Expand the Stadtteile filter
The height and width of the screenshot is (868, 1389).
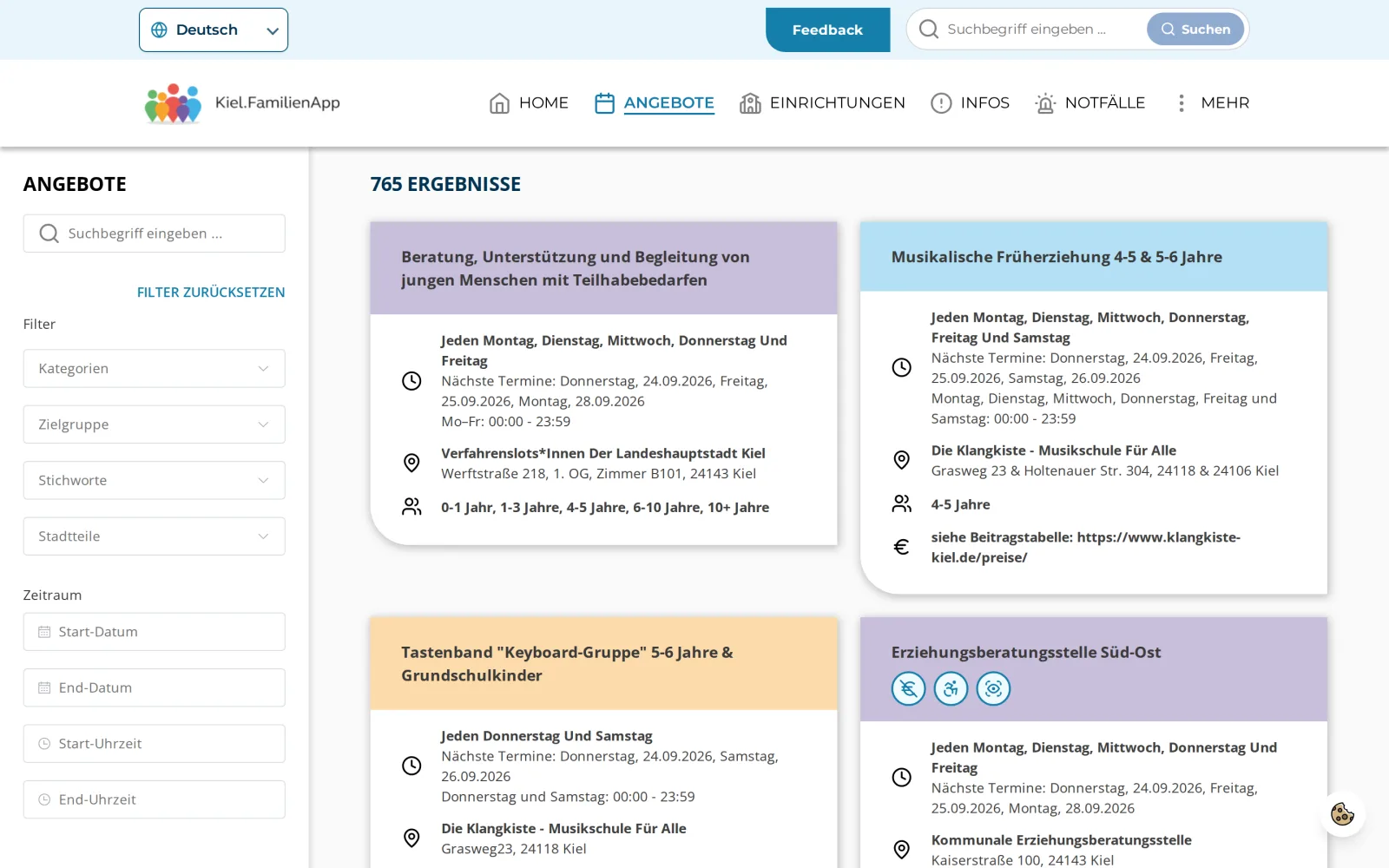(155, 536)
